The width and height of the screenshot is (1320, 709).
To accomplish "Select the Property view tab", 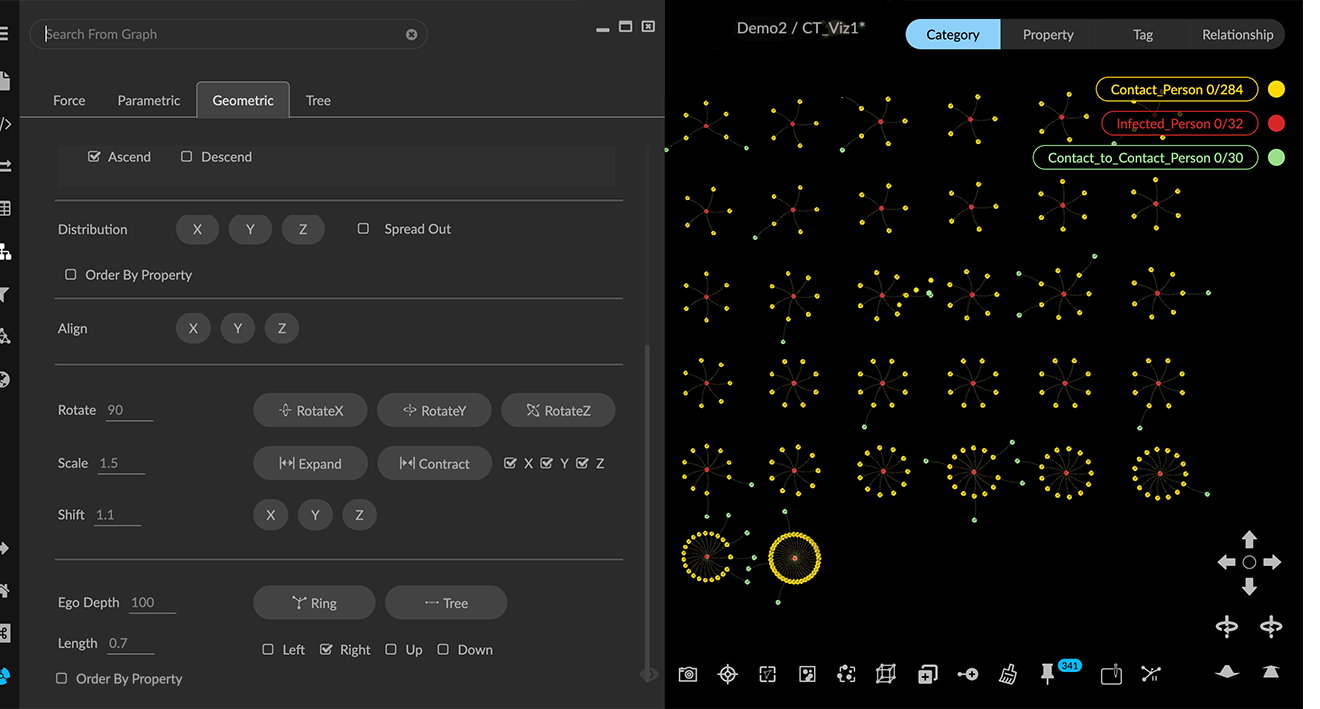I will click(x=1047, y=34).
